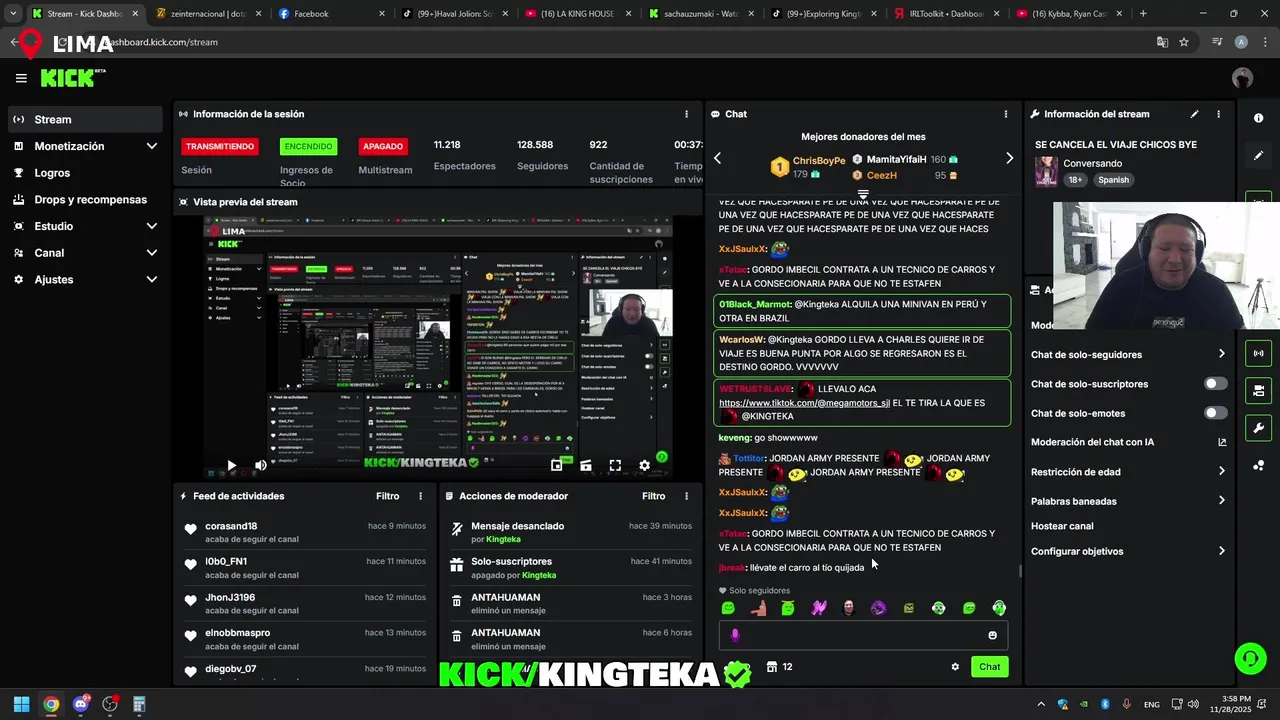Click the wrench icon in right rail

[x=1258, y=428]
